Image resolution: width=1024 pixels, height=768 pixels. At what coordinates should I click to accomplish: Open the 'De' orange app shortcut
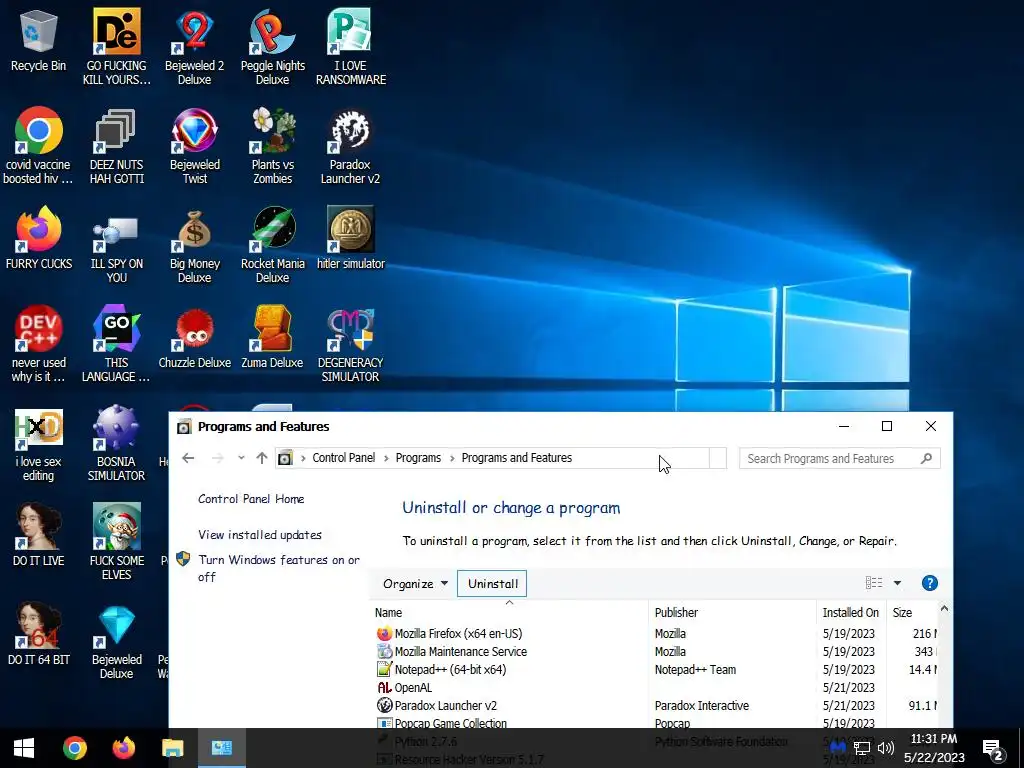116,47
